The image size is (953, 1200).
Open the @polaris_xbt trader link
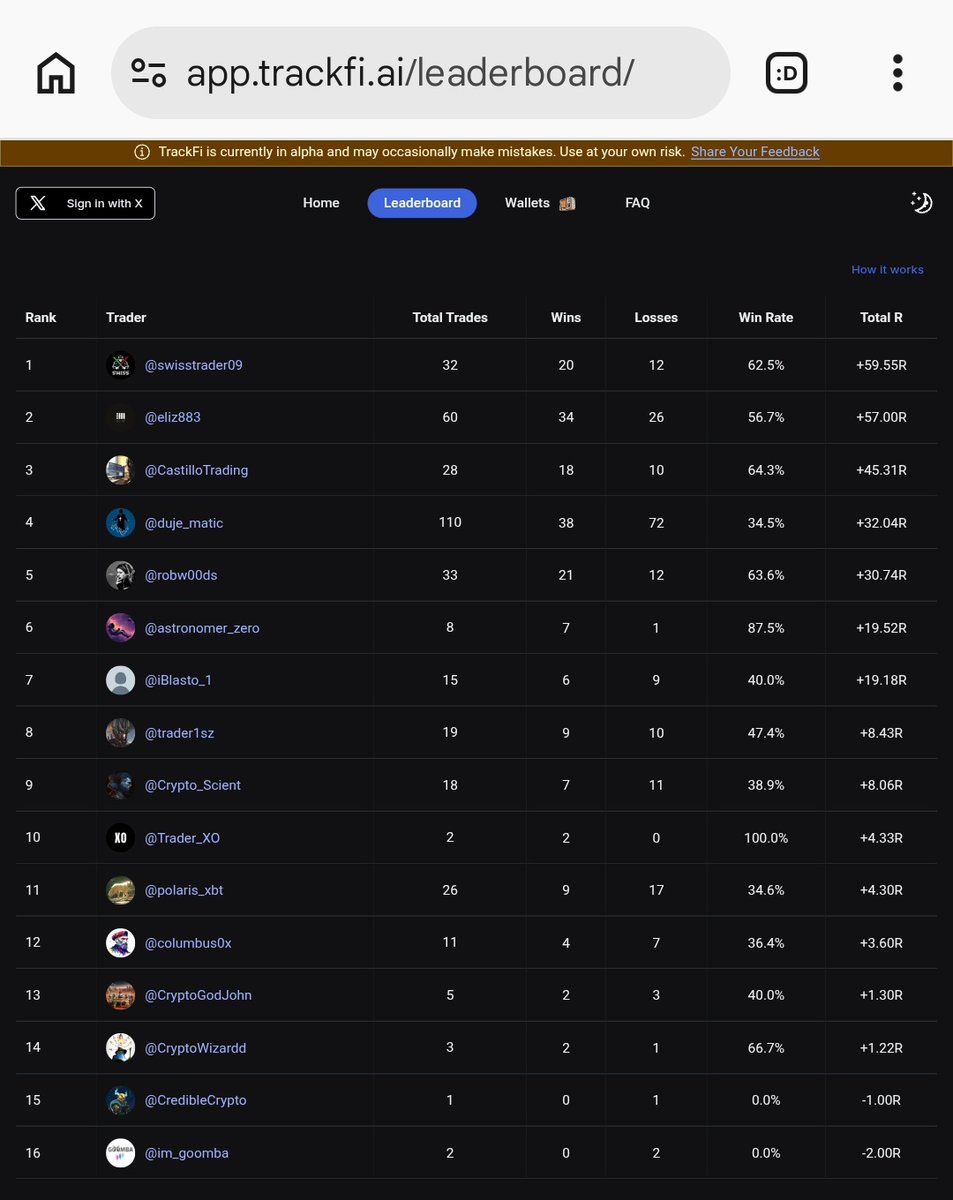[x=184, y=891]
